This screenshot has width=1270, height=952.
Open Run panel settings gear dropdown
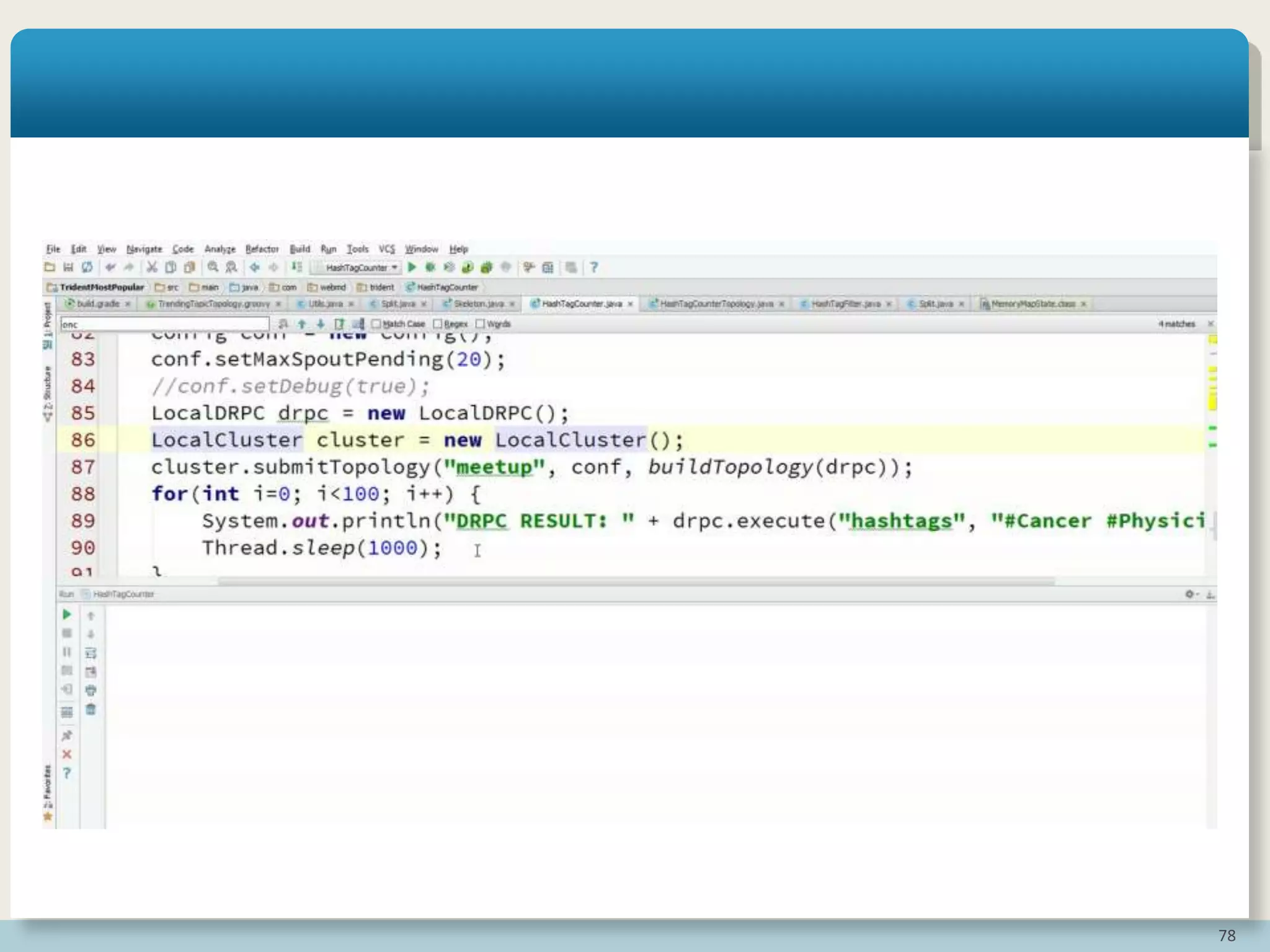click(1191, 594)
